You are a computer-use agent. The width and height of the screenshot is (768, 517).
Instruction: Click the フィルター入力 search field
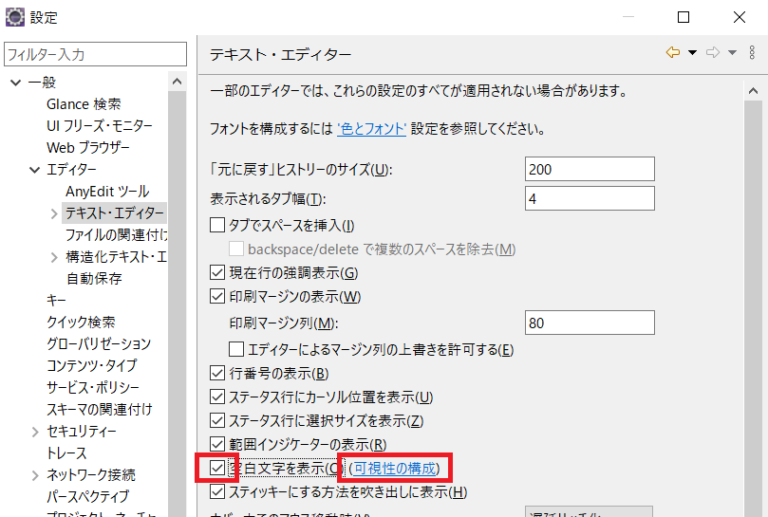(95, 53)
